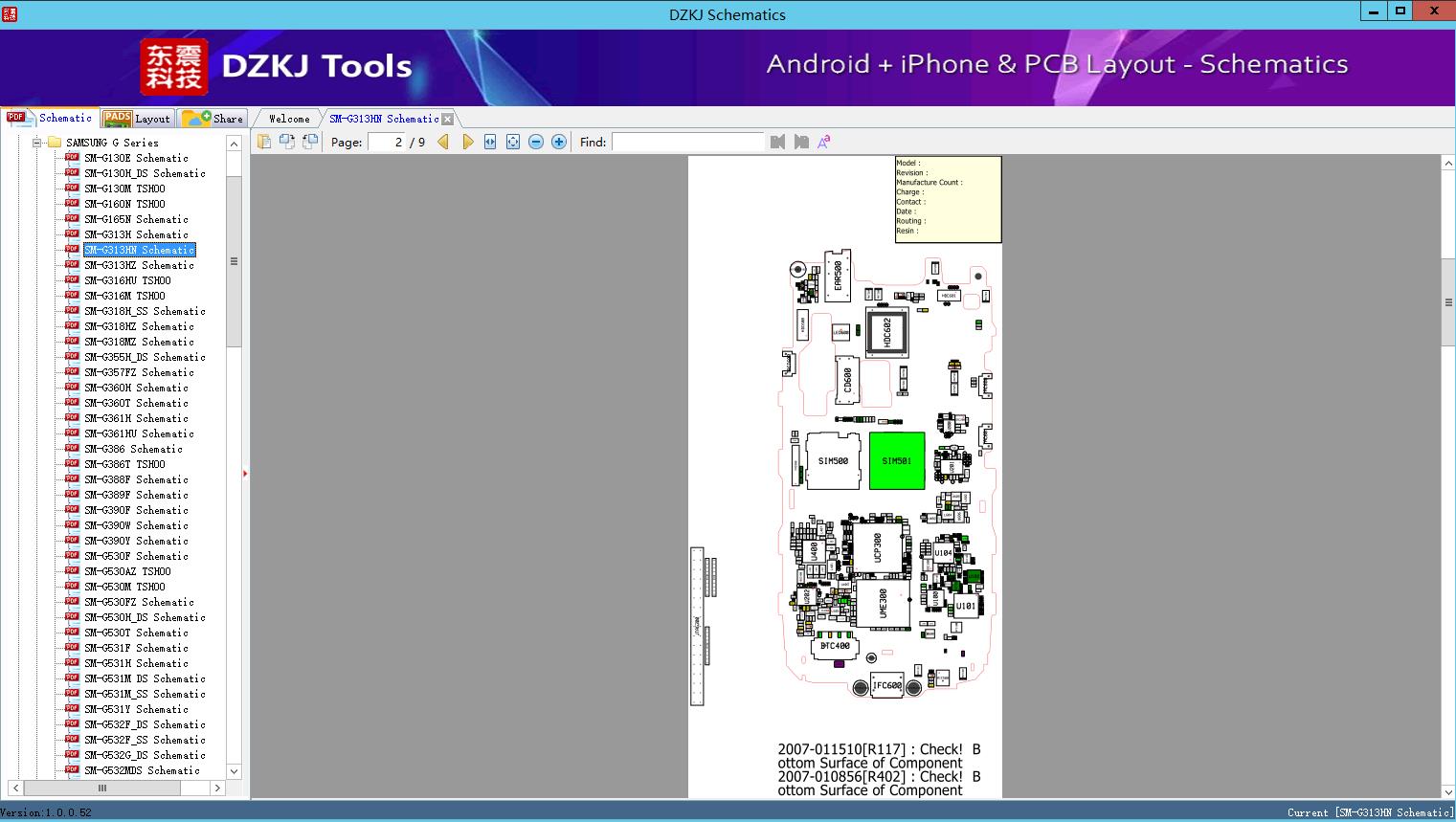Click the find next icon

point(801,142)
